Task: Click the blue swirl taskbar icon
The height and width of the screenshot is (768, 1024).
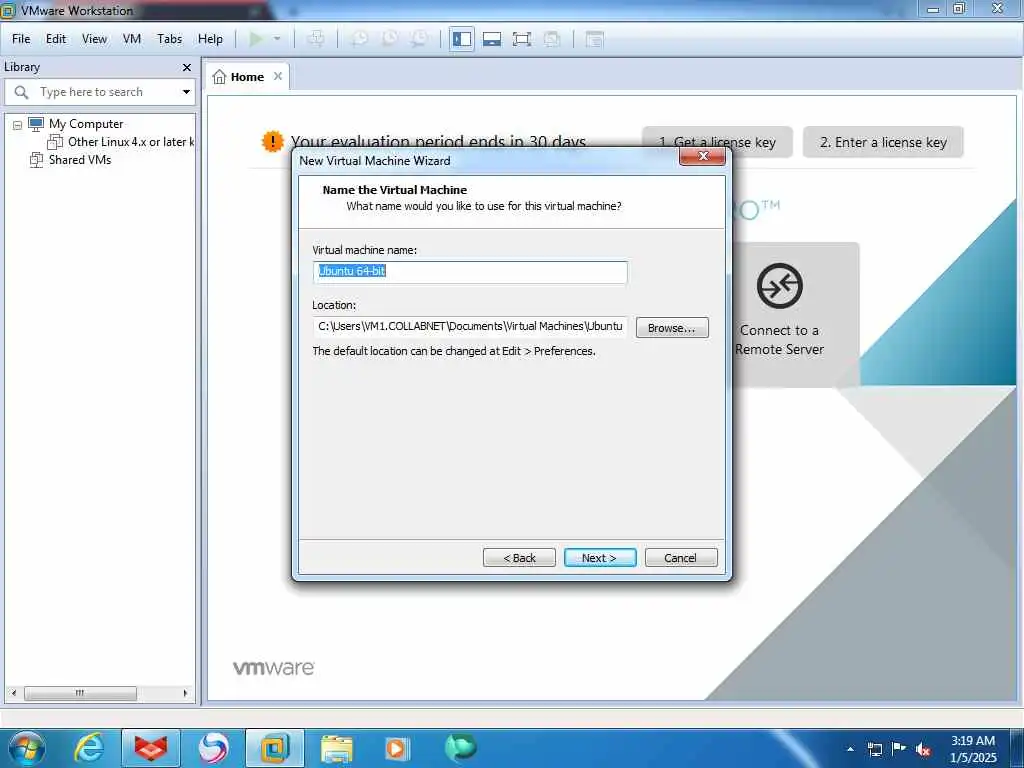Action: point(213,748)
